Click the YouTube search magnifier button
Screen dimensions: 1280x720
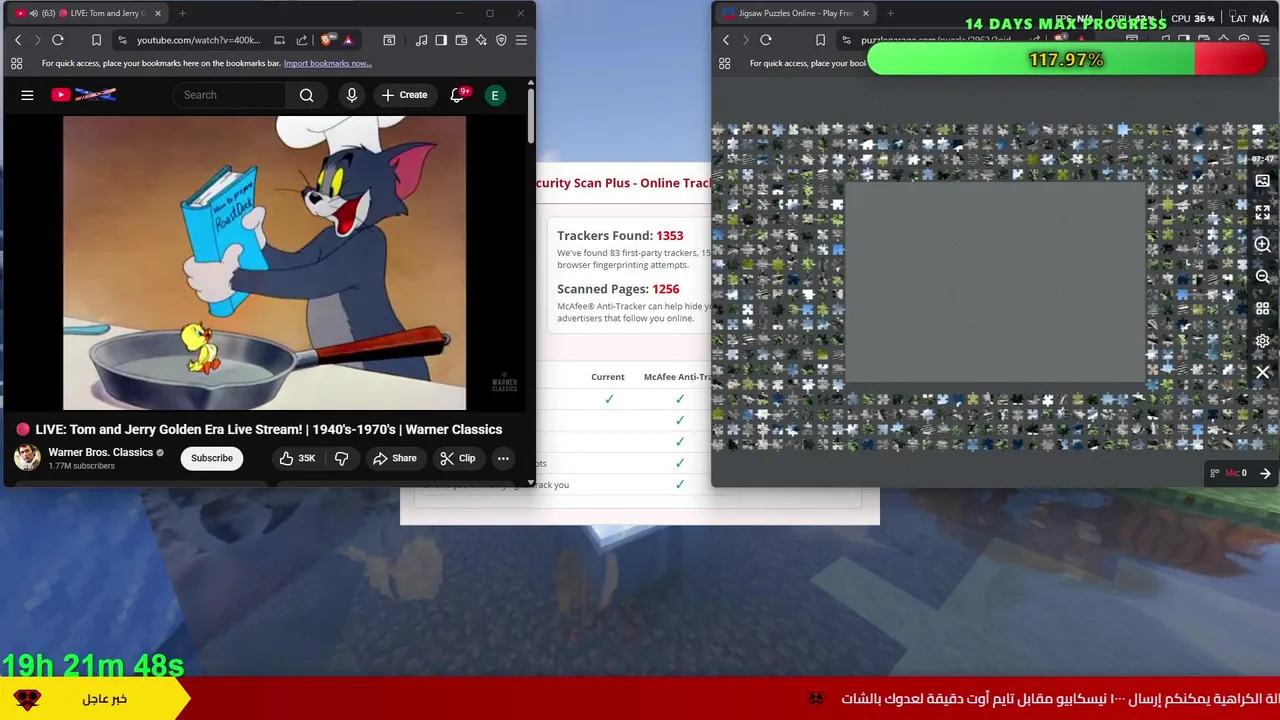[x=307, y=95]
